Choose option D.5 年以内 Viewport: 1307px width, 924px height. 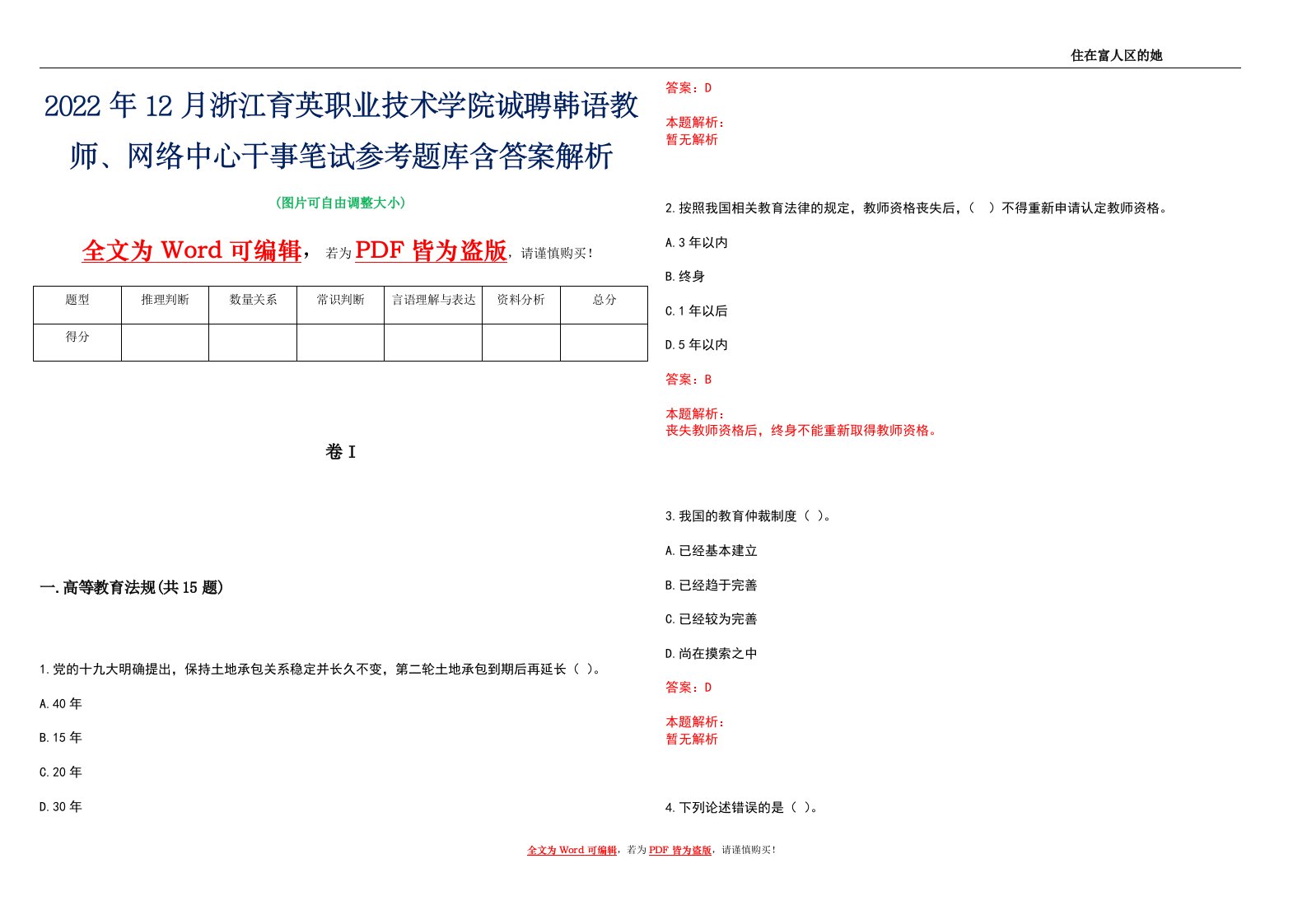[697, 345]
